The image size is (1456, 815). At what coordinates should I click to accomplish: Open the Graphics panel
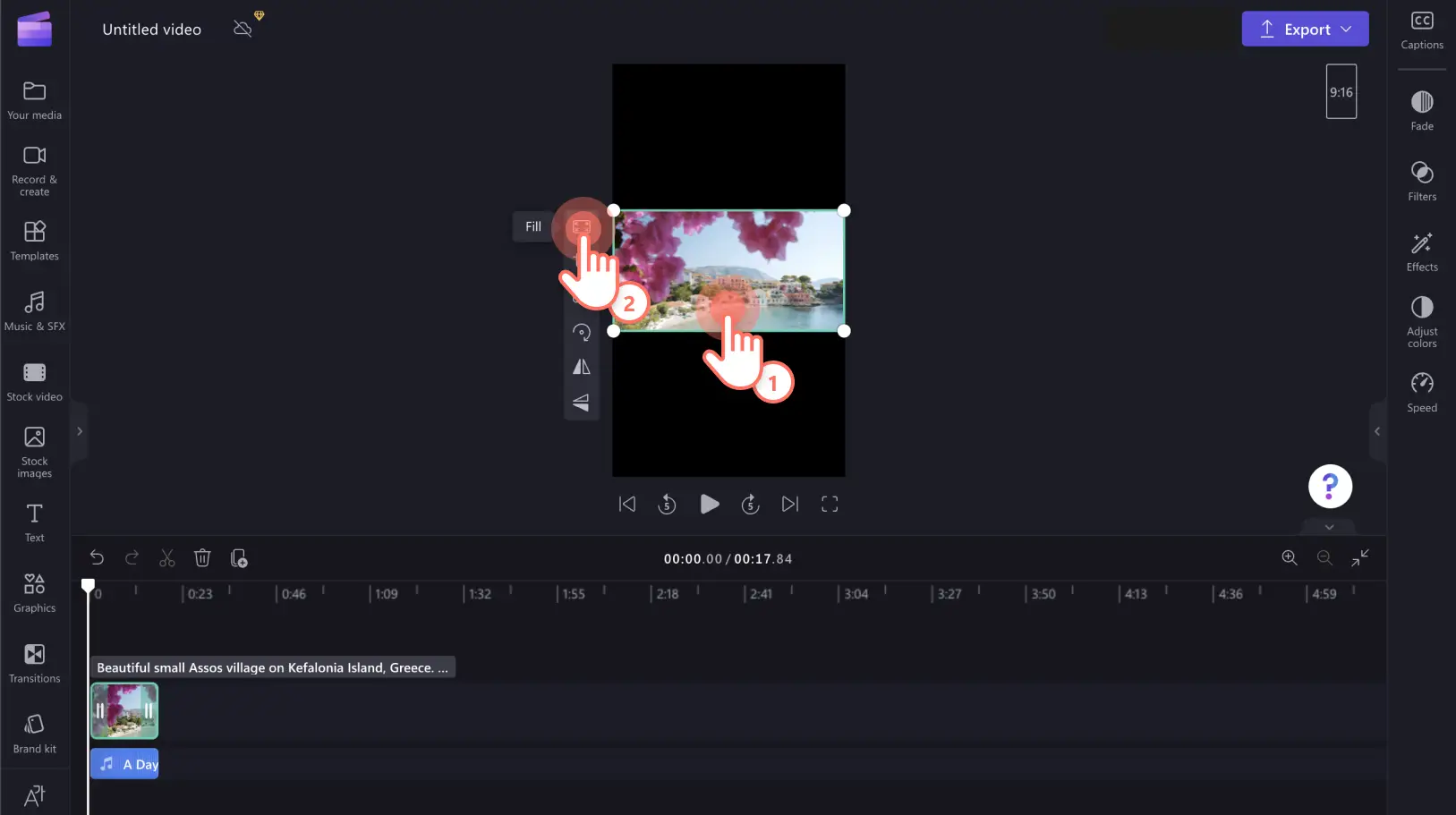click(x=34, y=593)
